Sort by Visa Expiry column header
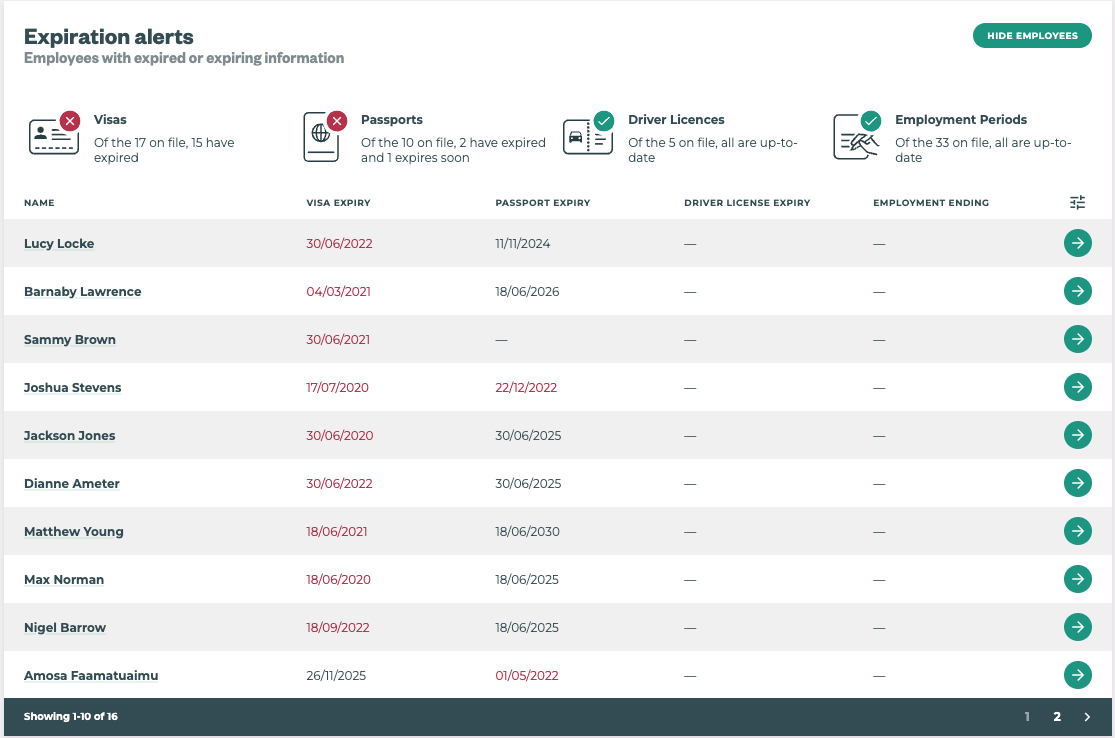 338,203
